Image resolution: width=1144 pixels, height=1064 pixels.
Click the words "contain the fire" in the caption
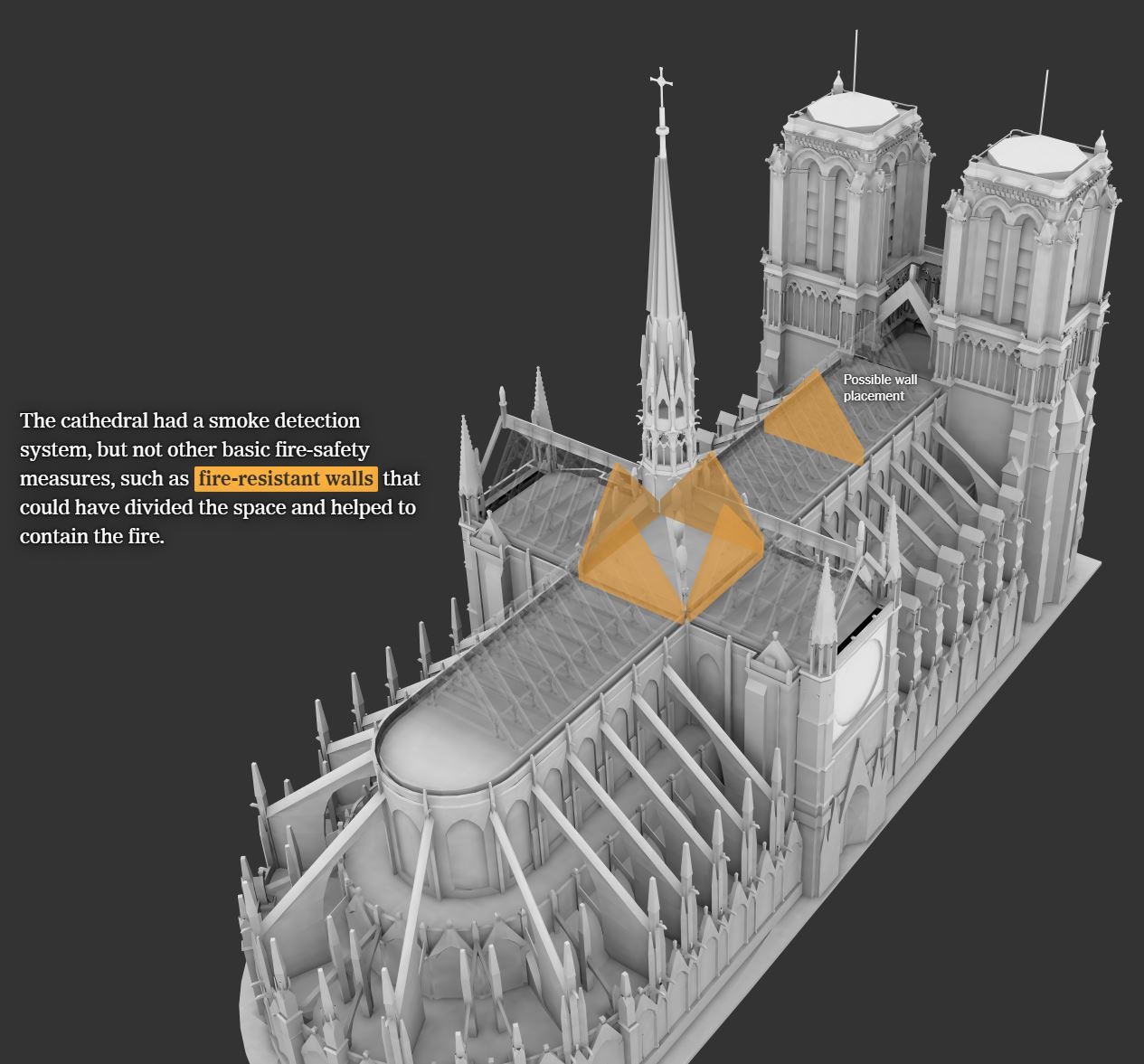(x=90, y=536)
